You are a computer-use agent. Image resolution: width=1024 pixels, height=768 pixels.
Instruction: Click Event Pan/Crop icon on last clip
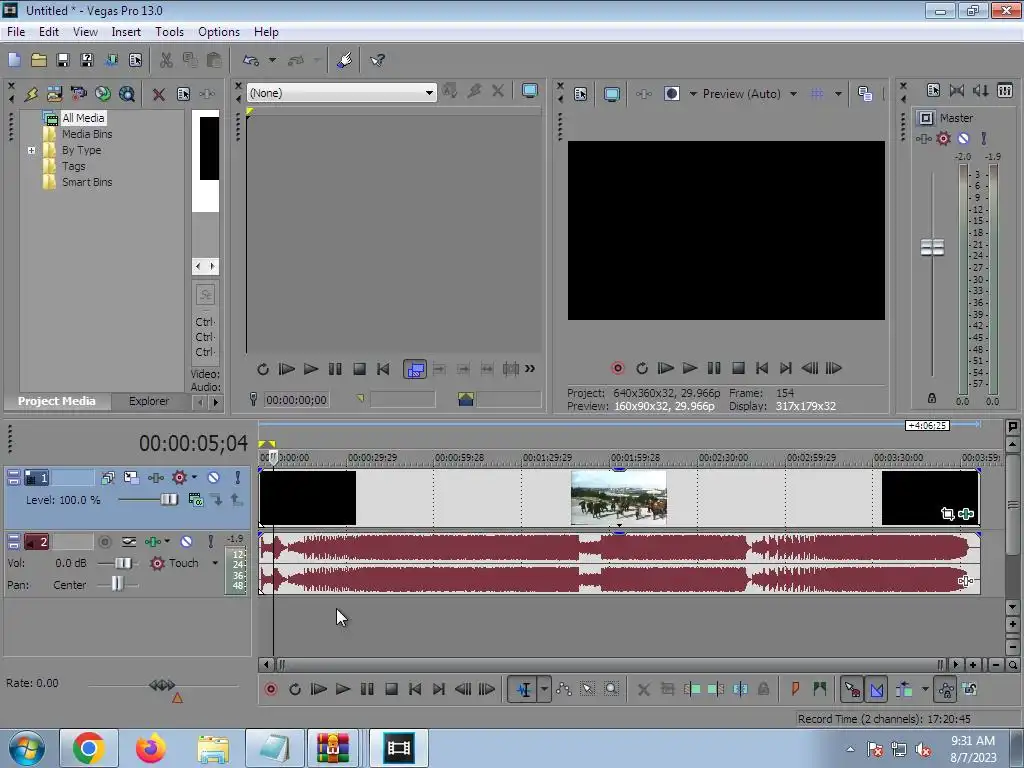pyautogui.click(x=947, y=514)
